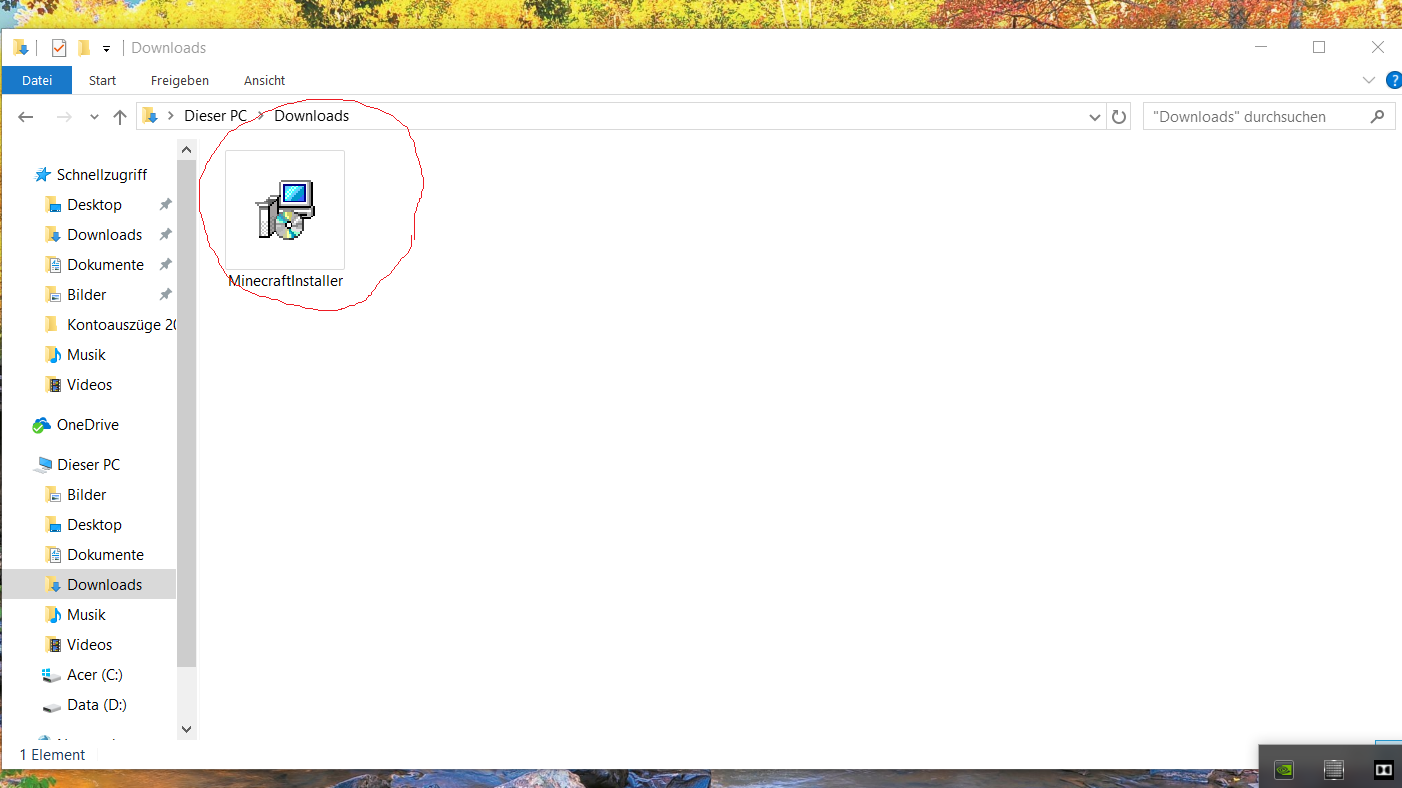Select the MinecraftInstaller file icon
This screenshot has height=788, width=1402.
(x=285, y=210)
